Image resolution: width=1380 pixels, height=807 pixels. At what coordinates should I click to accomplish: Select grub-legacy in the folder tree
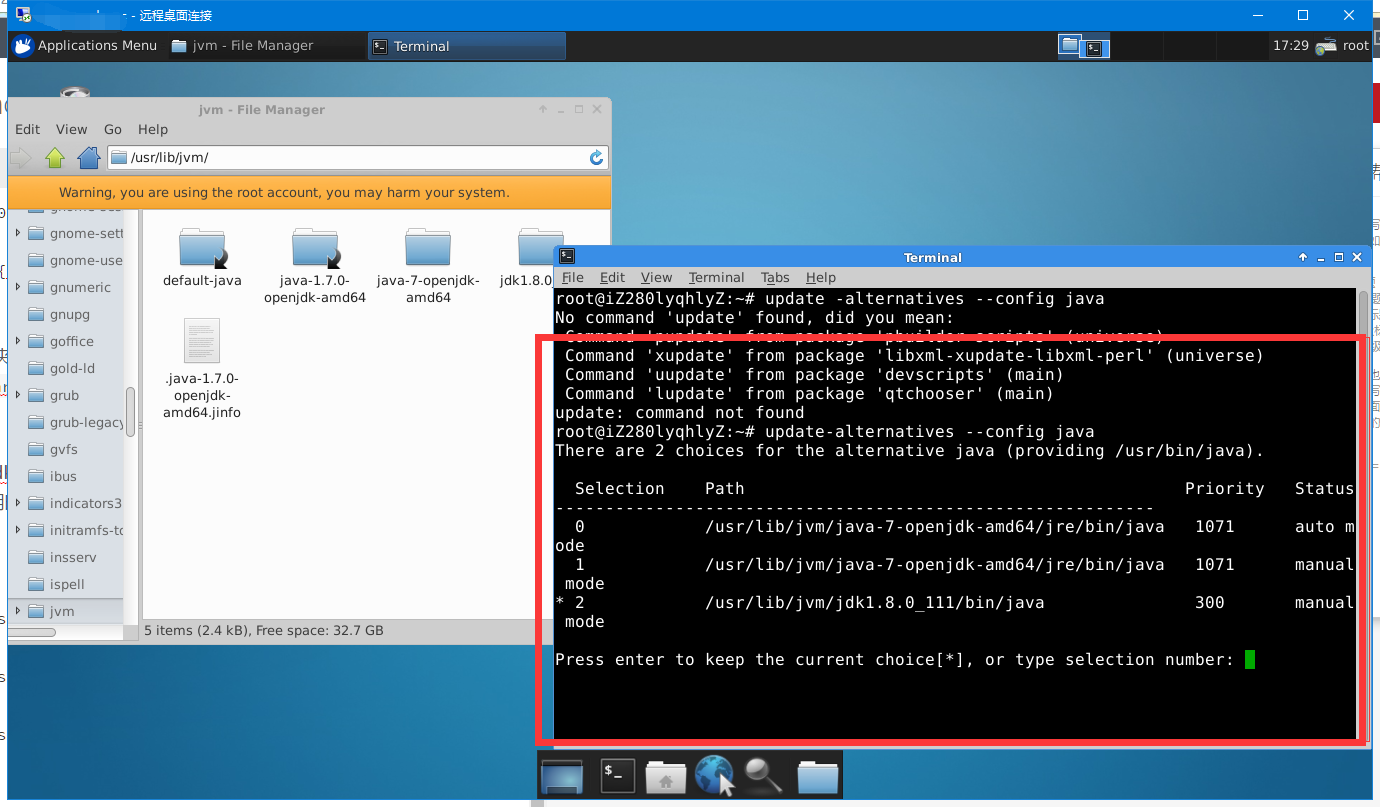tap(75, 422)
